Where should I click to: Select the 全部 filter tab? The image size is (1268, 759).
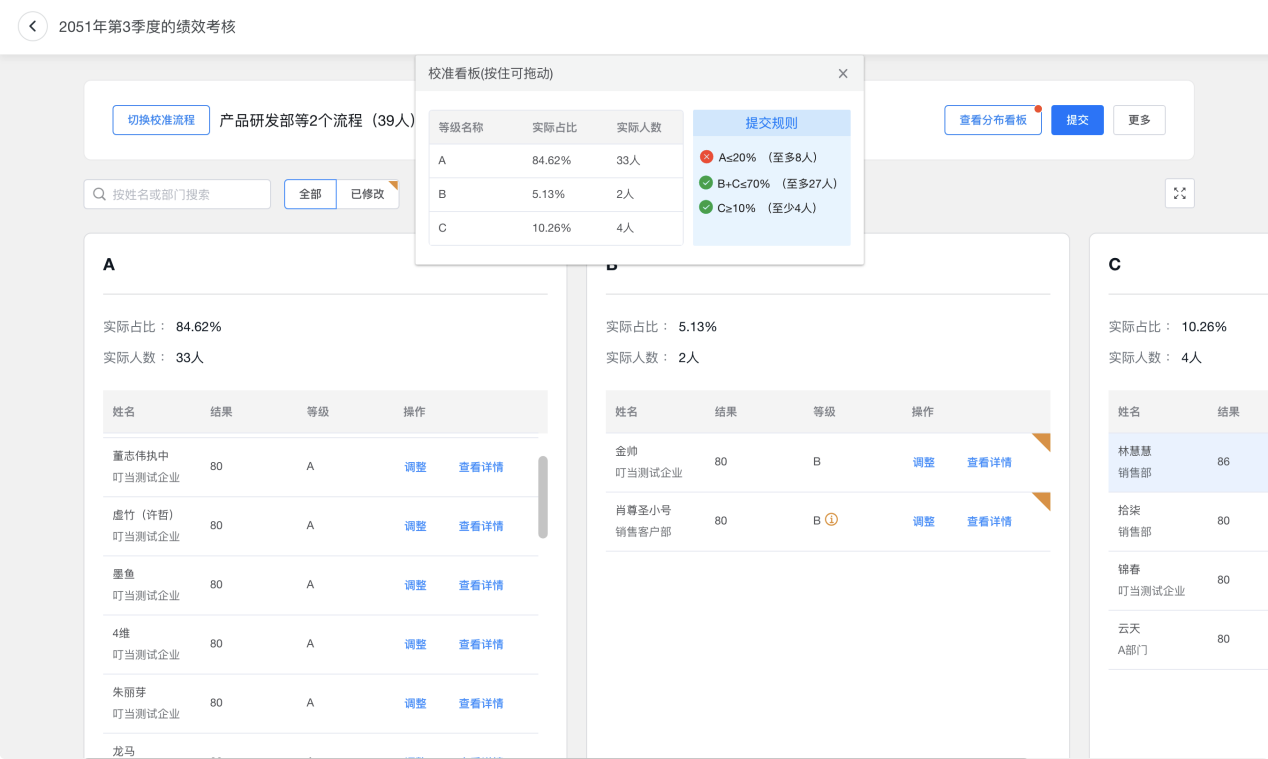pos(310,194)
